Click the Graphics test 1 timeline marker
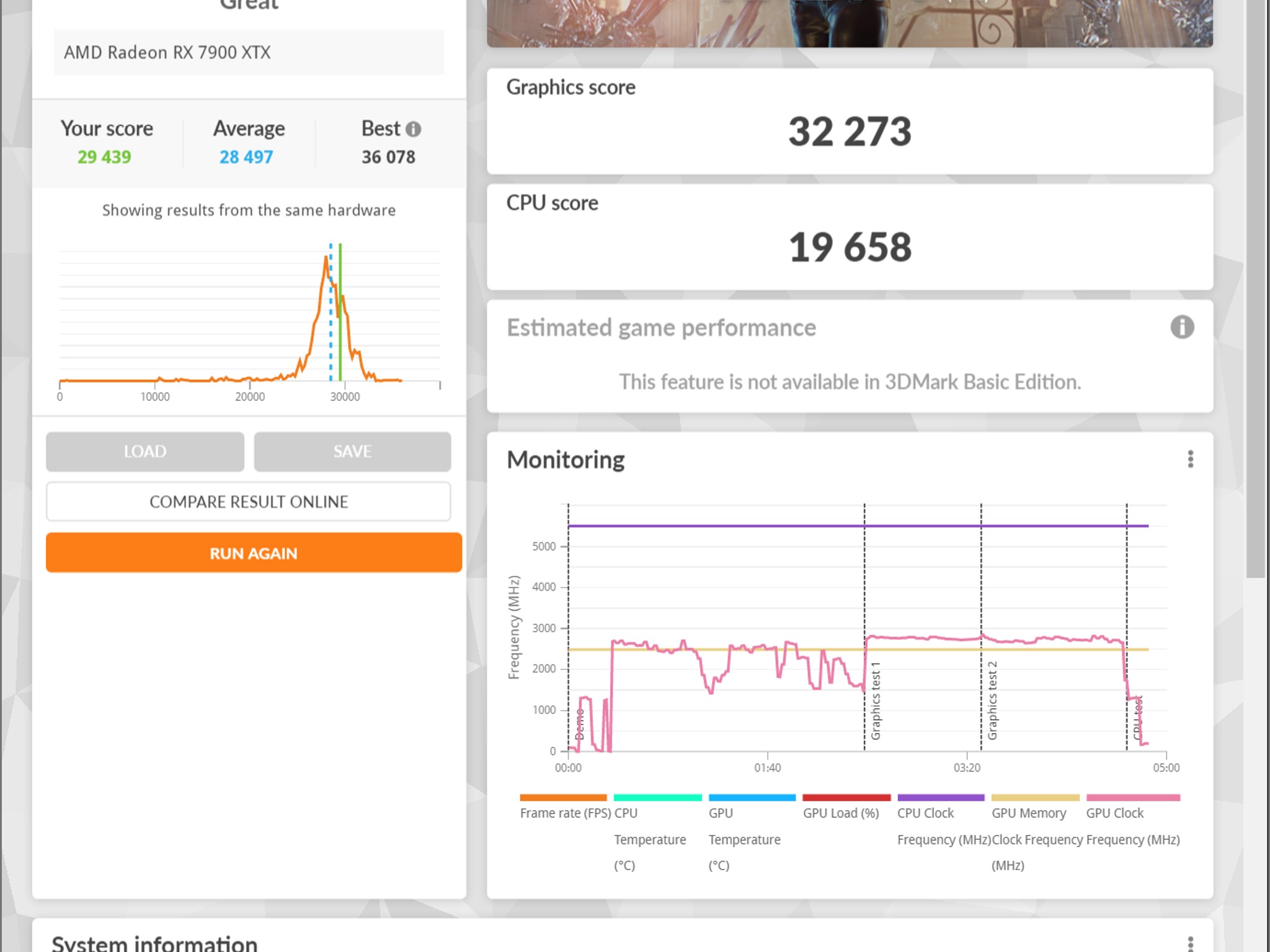The image size is (1270, 952). [876, 701]
